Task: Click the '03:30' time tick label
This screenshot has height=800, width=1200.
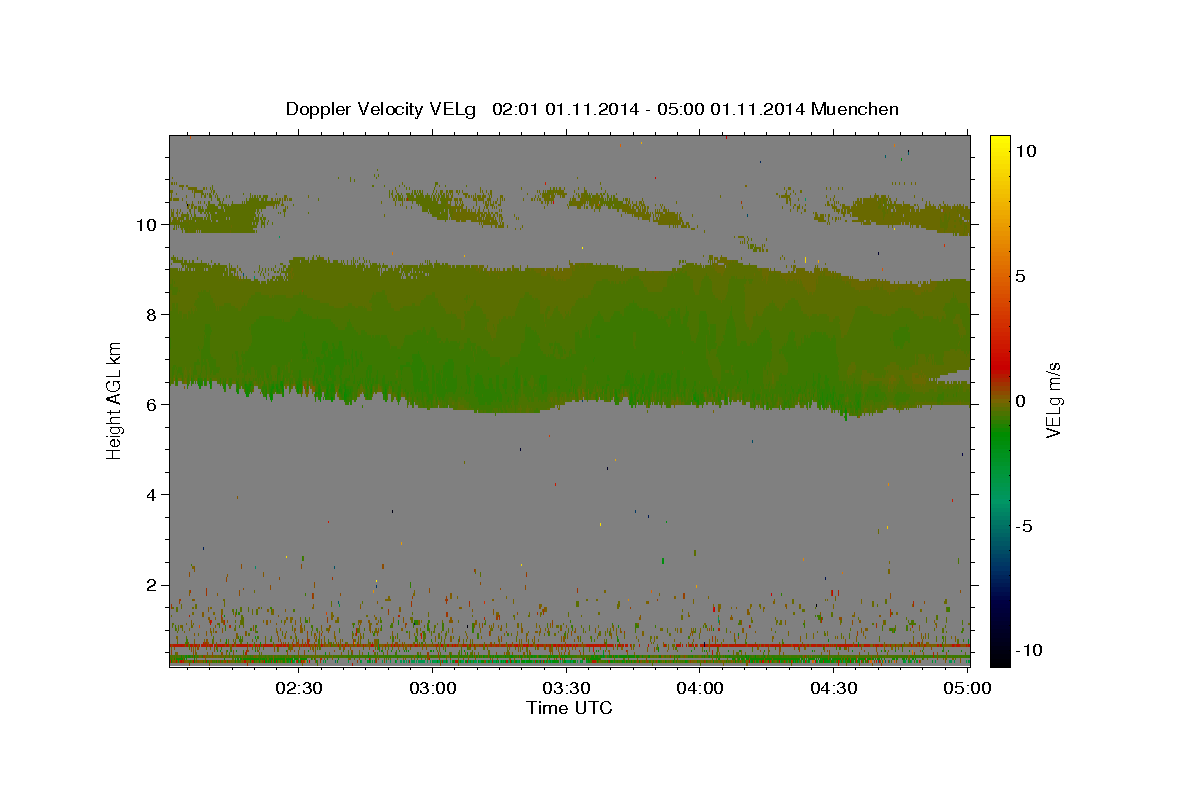Action: click(x=566, y=688)
